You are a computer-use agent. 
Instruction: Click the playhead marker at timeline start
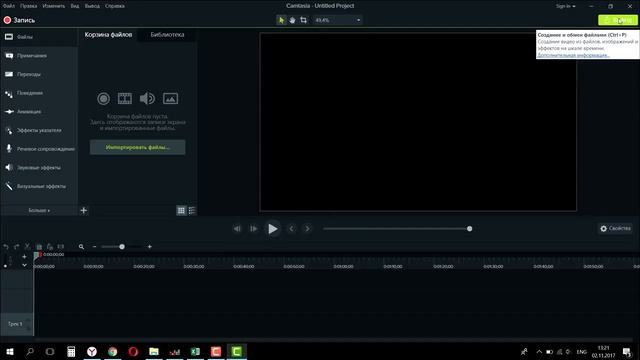coord(37,255)
